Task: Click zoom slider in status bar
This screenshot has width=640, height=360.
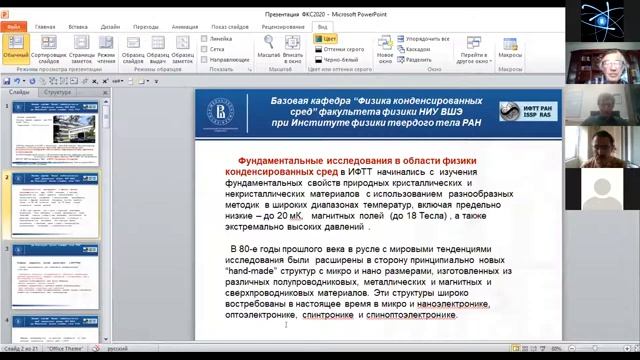Action: (x=595, y=349)
